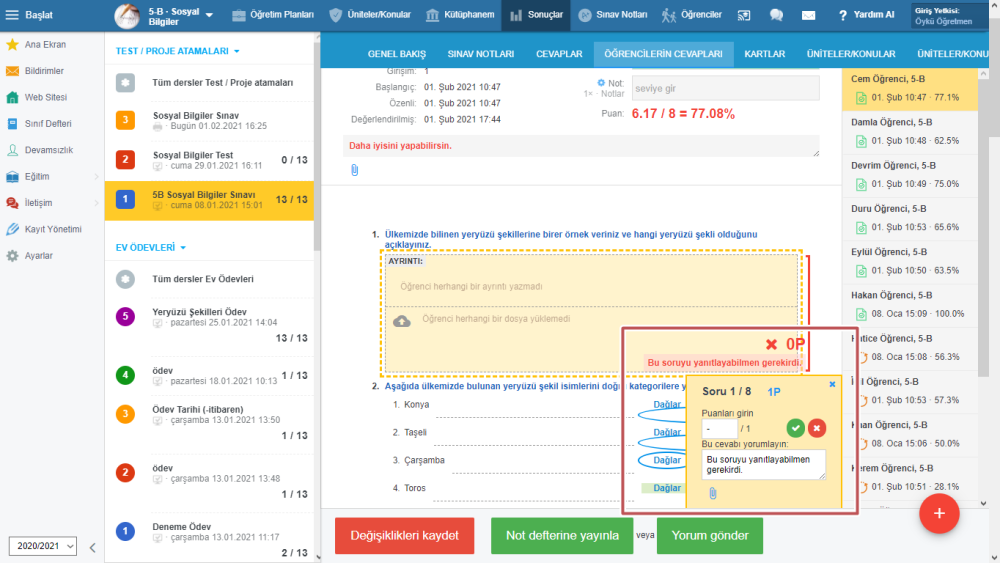Open Kütüphanem in top menu

coord(460,15)
